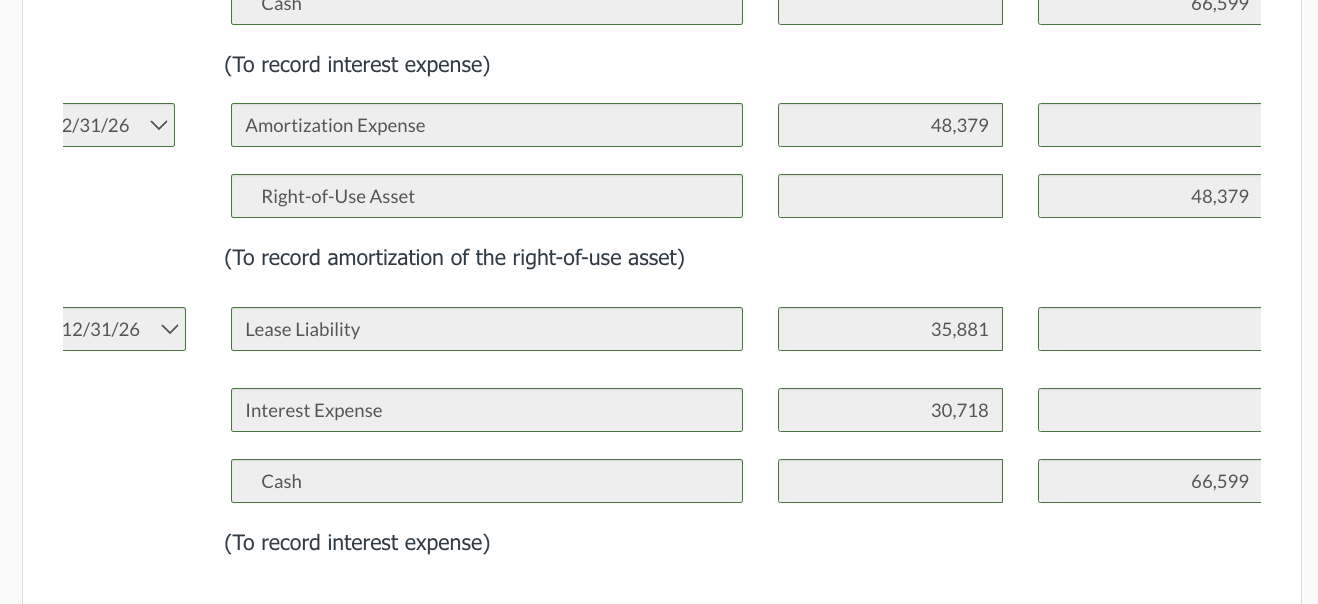The width and height of the screenshot is (1318, 604).
Task: Select the 30,718 debit amount box
Action: click(x=890, y=410)
